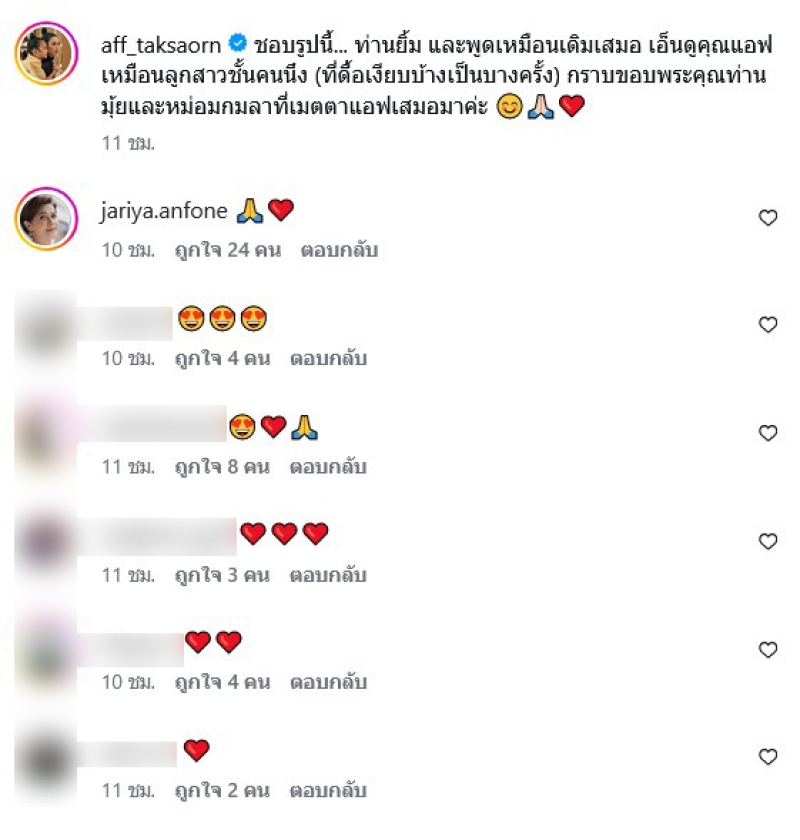View the 24 likes on jariya.anfone's comment
This screenshot has height=840, width=800.
[228, 250]
